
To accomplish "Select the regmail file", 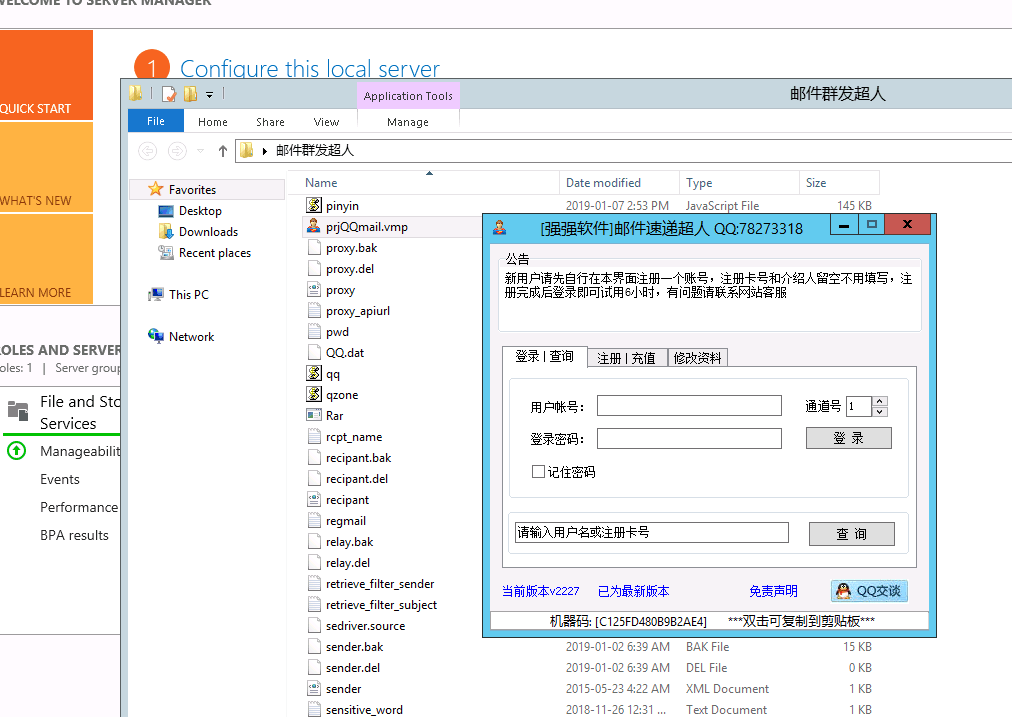I will 346,521.
